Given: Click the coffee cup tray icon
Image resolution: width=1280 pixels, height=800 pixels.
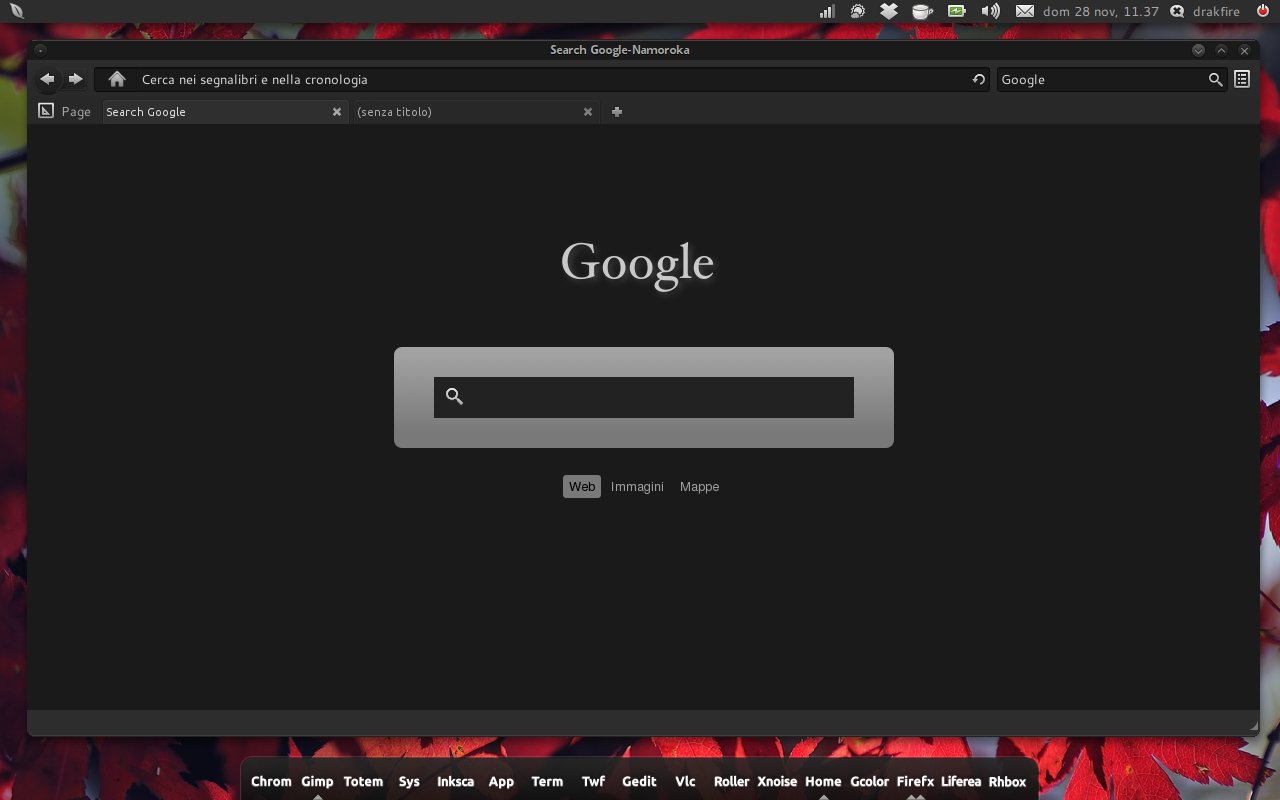Looking at the screenshot, I should tap(922, 11).
